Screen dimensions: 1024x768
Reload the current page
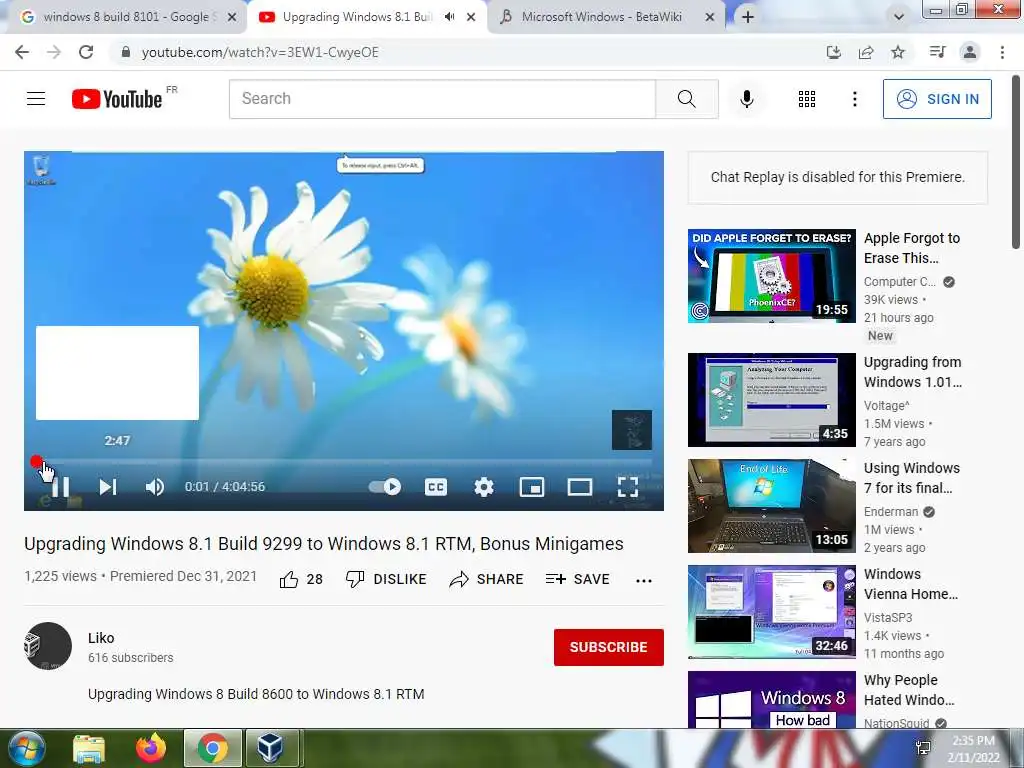pos(86,52)
